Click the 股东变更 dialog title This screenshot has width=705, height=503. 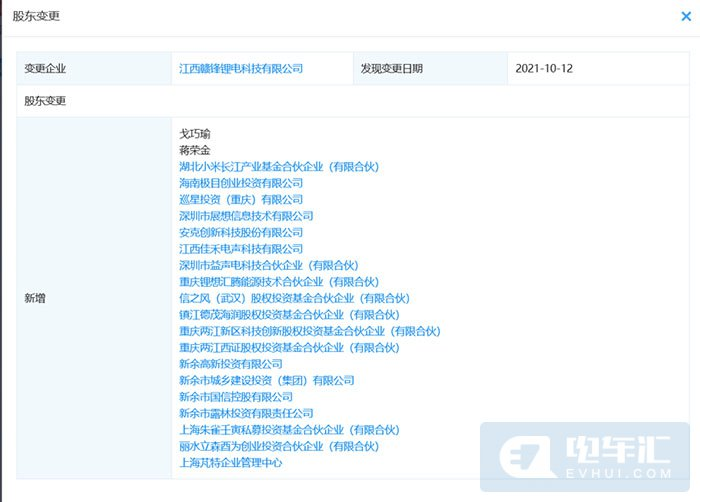pos(36,16)
